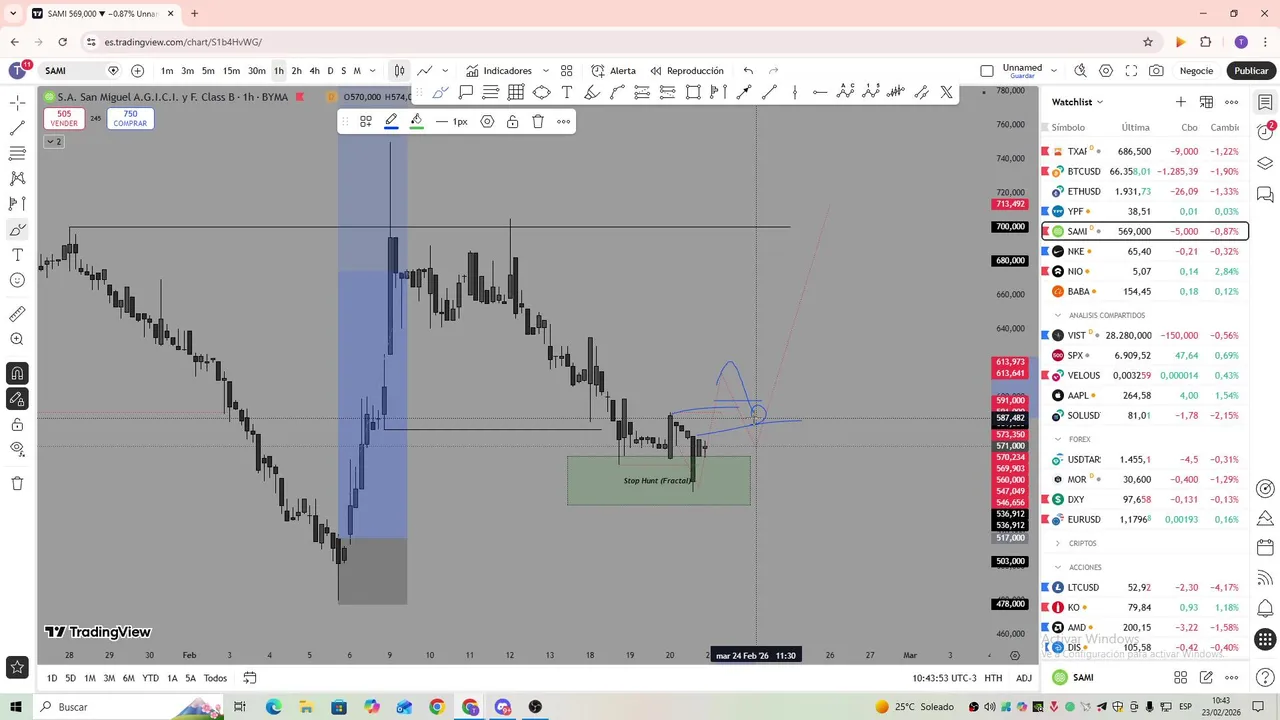The height and width of the screenshot is (720, 1280).
Task: Click the 505 Vender button
Action: [64, 118]
